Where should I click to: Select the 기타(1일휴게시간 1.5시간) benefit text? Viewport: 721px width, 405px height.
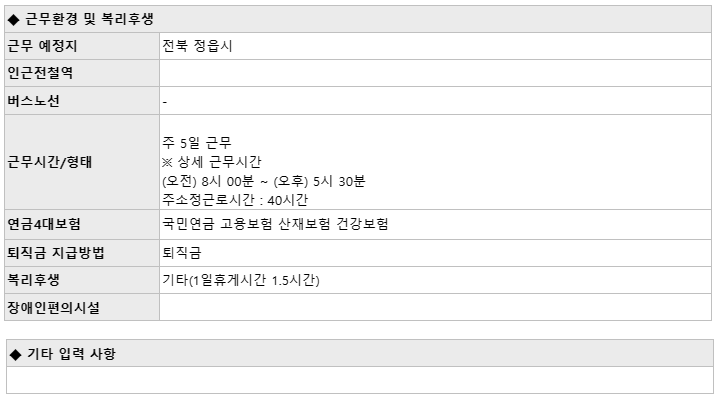(240, 280)
